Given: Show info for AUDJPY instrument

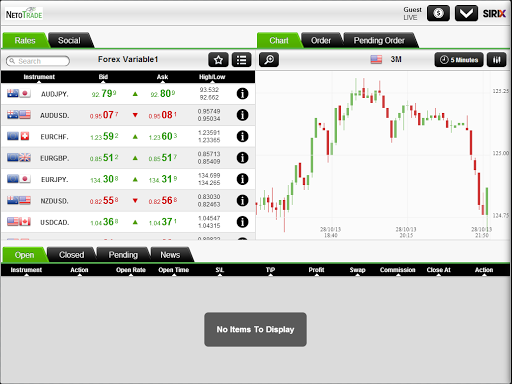Looking at the screenshot, I should (242, 94).
